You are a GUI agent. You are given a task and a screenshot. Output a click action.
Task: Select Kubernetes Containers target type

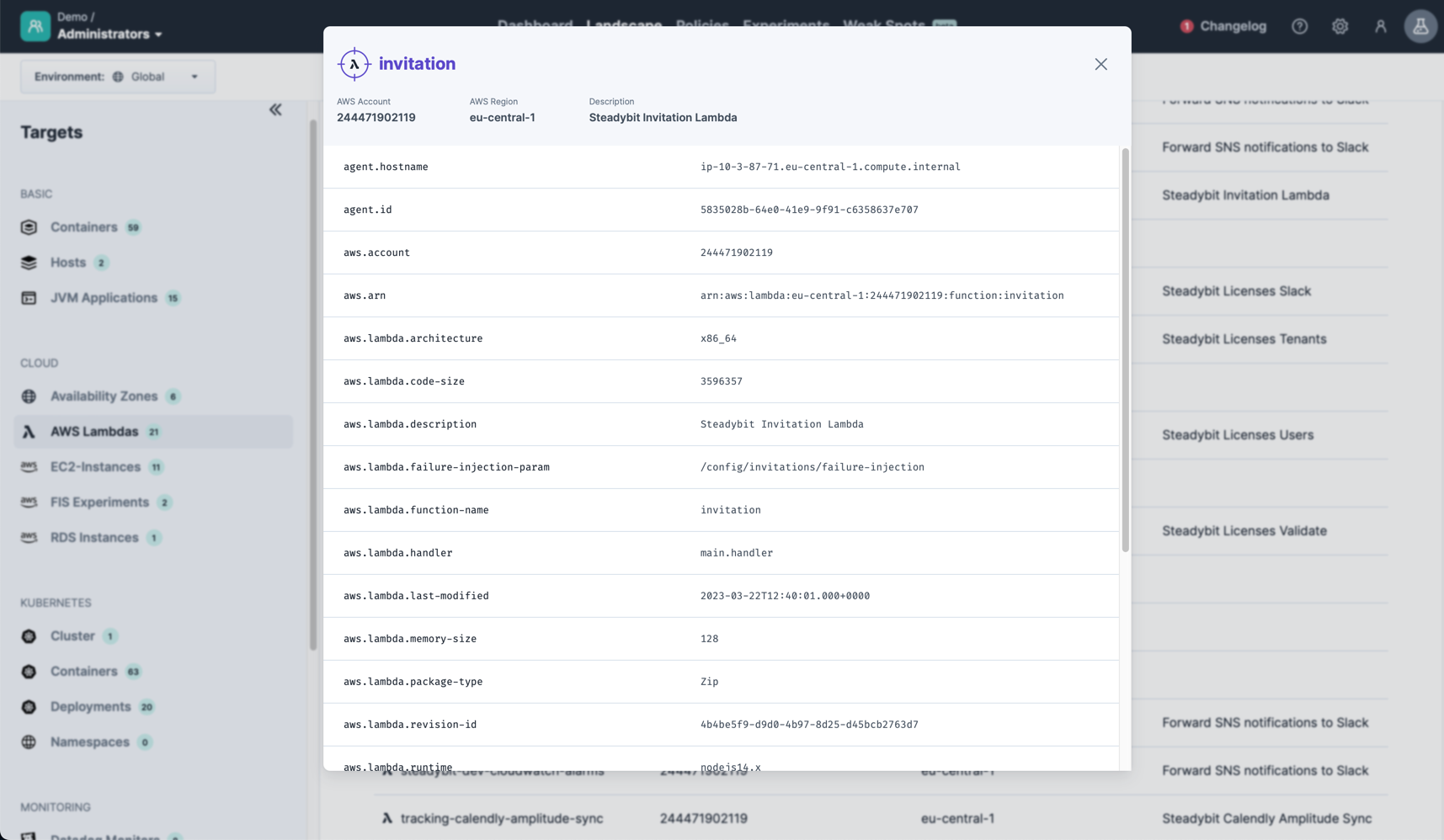coord(83,672)
